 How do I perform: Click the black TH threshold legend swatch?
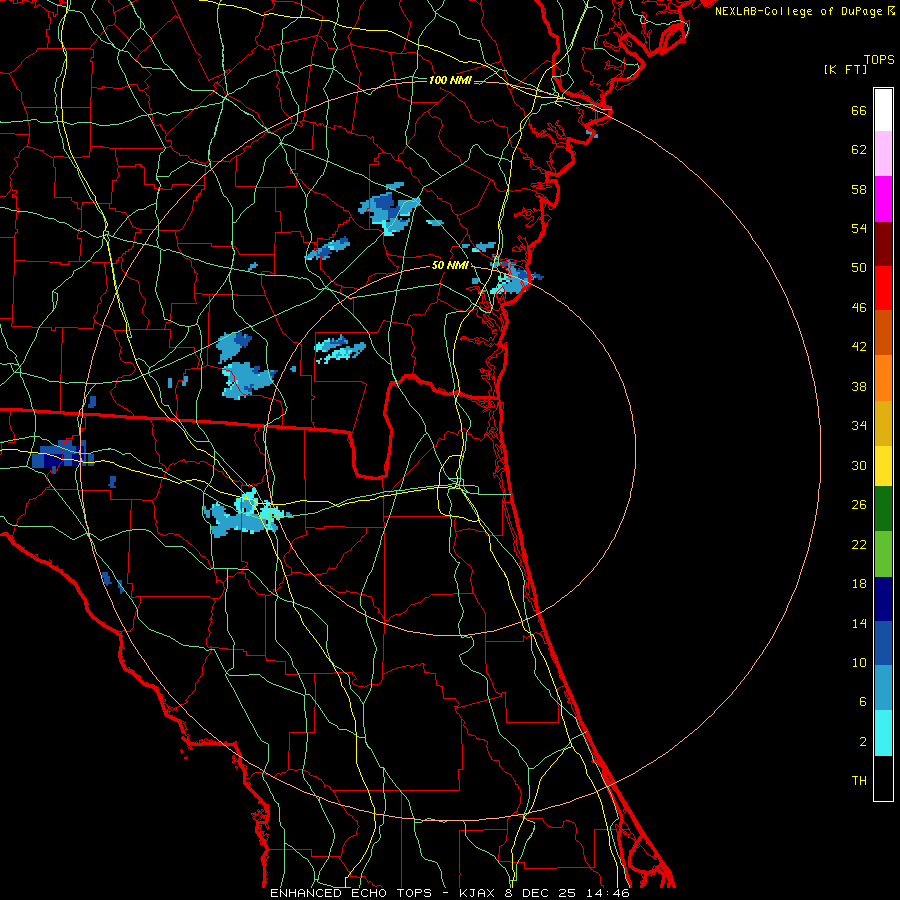coord(883,778)
